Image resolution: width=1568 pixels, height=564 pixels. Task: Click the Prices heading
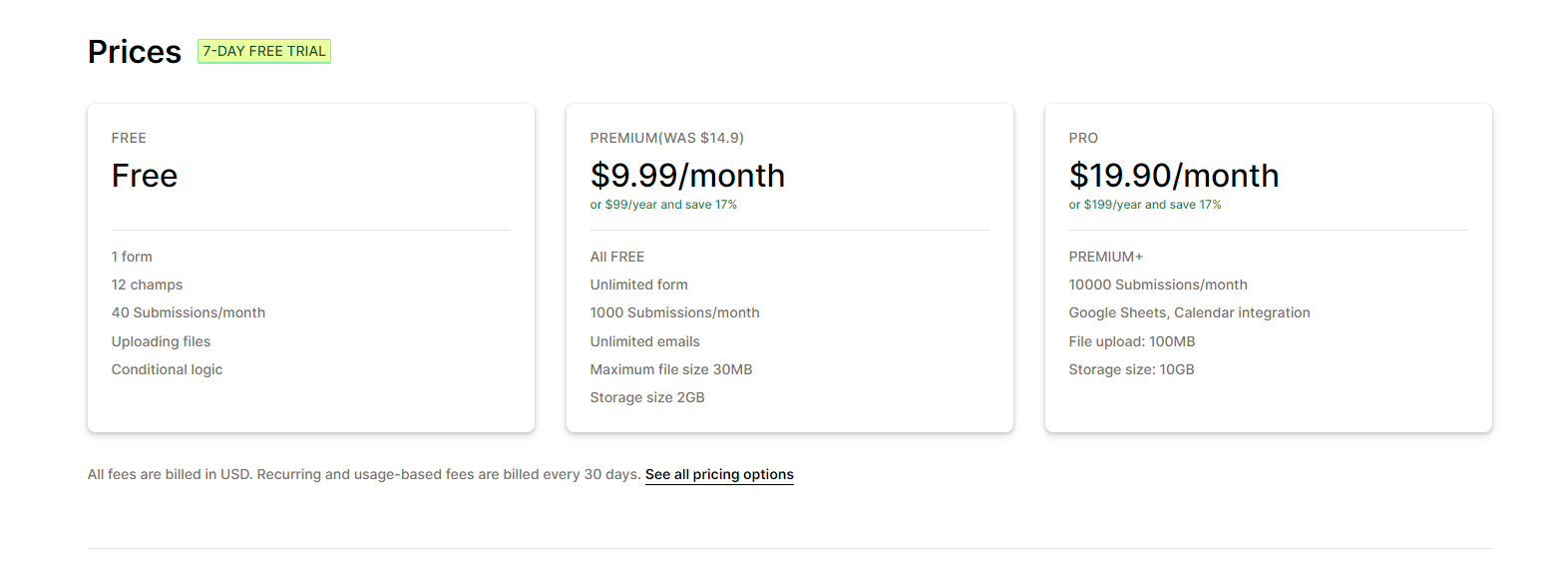click(x=135, y=52)
